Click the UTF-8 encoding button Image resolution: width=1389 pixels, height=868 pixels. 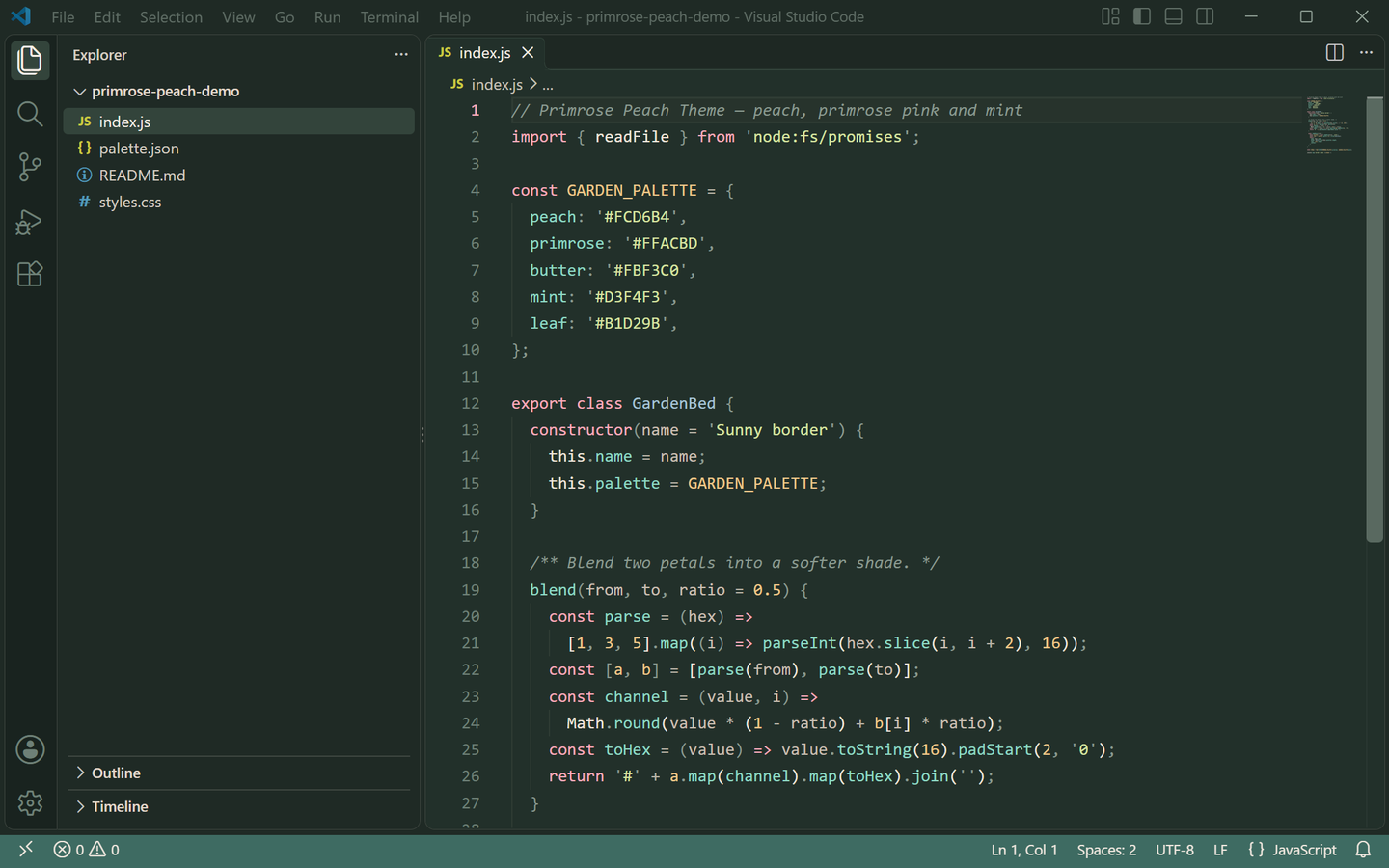coord(1175,850)
